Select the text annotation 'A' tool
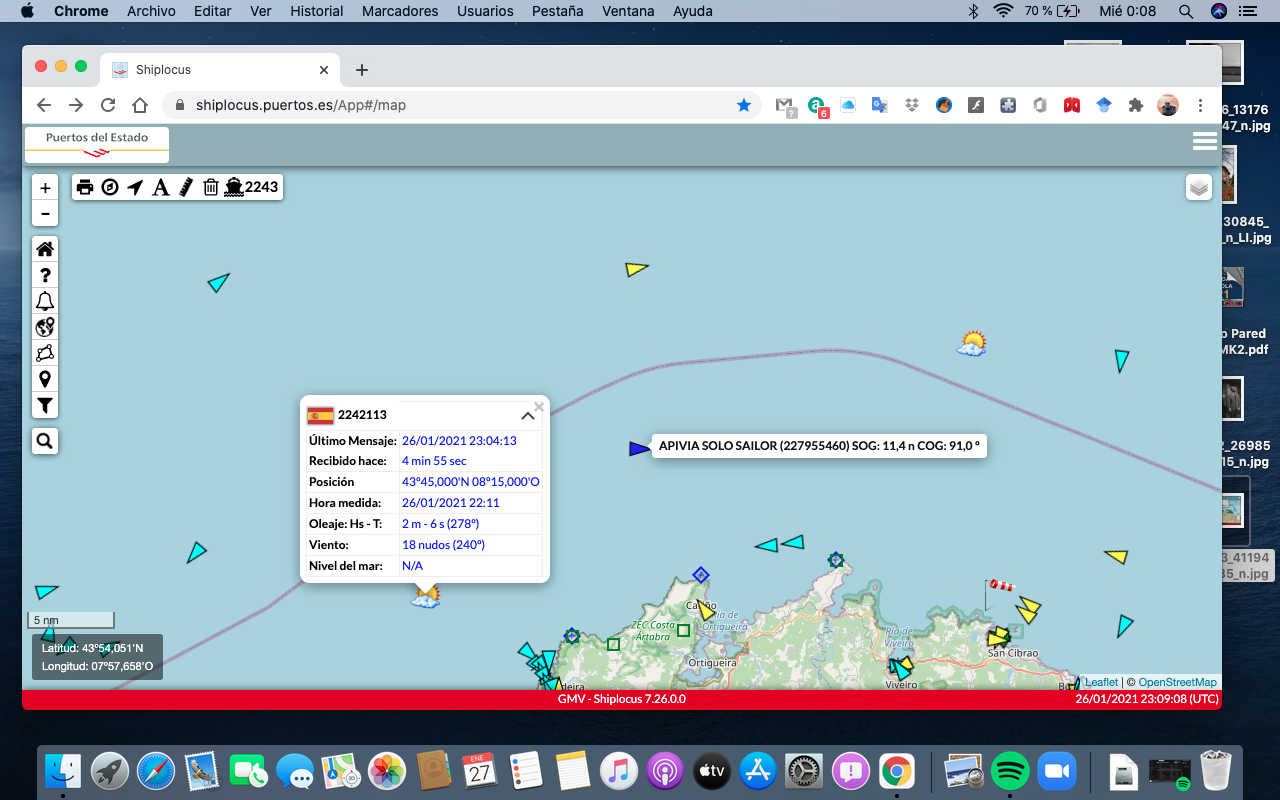 click(160, 187)
